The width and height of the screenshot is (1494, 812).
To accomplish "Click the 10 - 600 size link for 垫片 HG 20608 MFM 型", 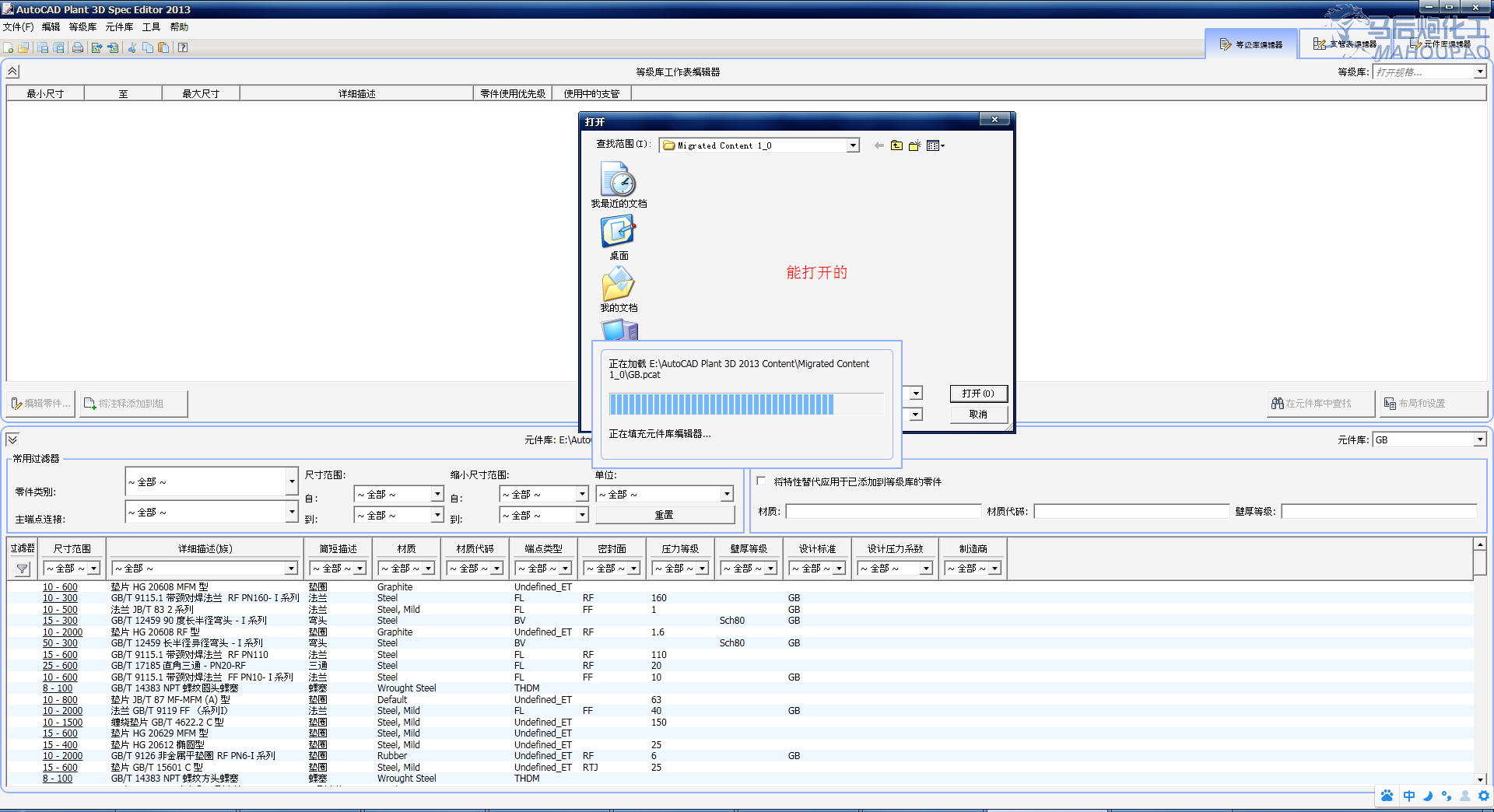I will [60, 587].
